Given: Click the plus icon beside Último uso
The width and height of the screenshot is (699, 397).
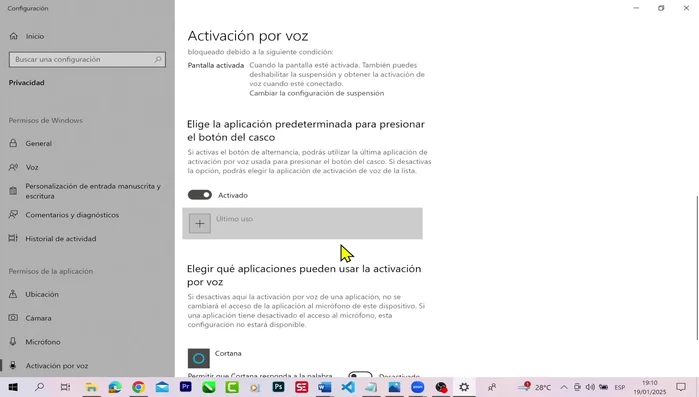Looking at the screenshot, I should coord(200,223).
